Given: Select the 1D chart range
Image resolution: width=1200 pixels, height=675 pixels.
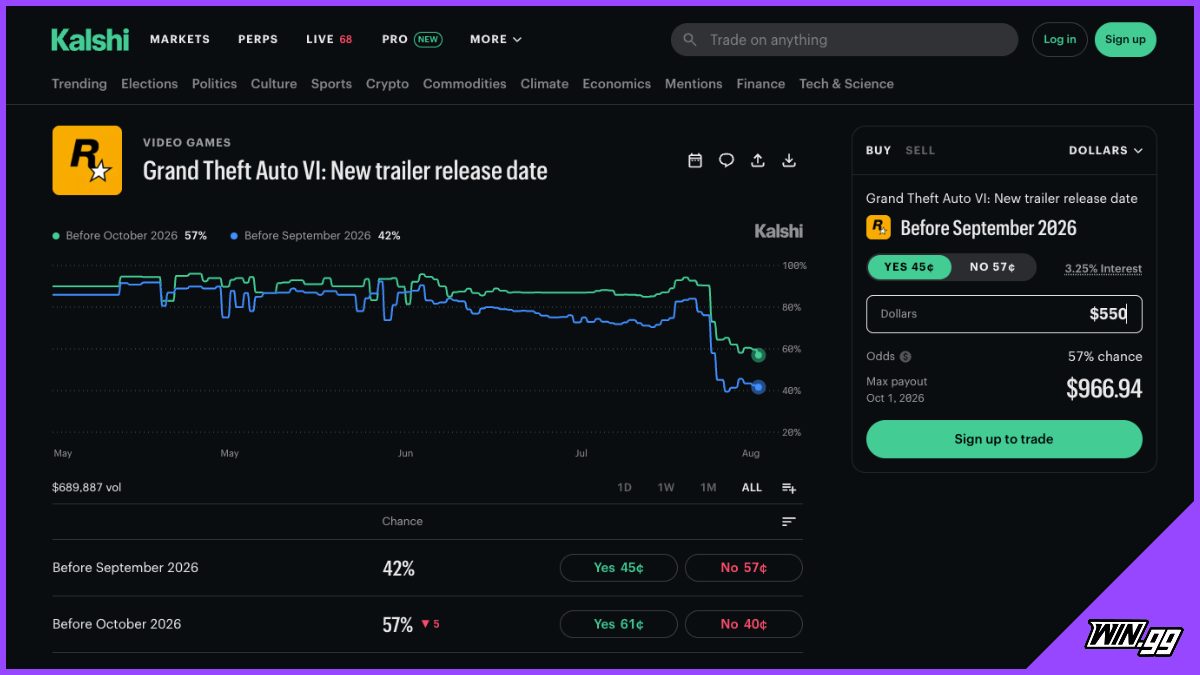Looking at the screenshot, I should [x=624, y=488].
